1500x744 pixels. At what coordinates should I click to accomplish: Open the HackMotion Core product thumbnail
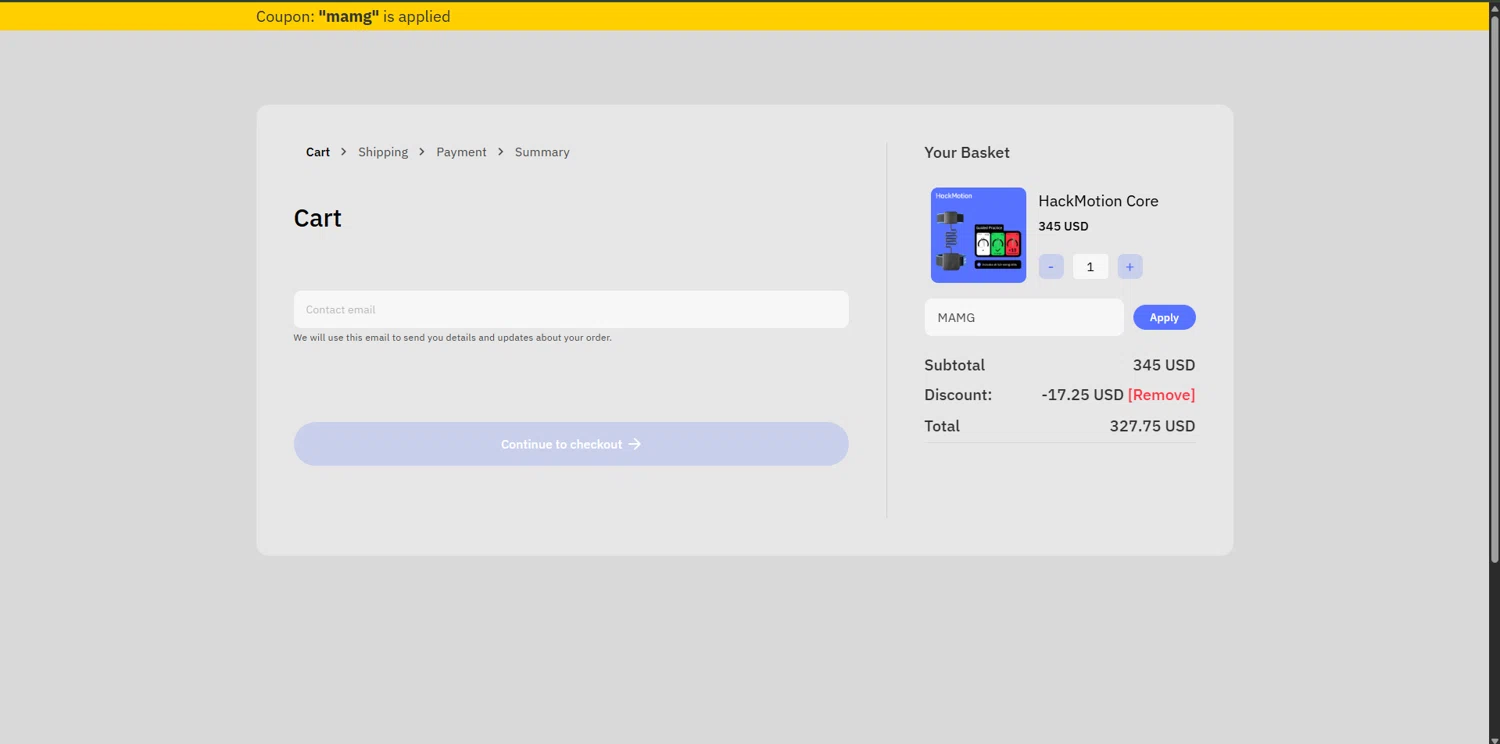coord(978,235)
